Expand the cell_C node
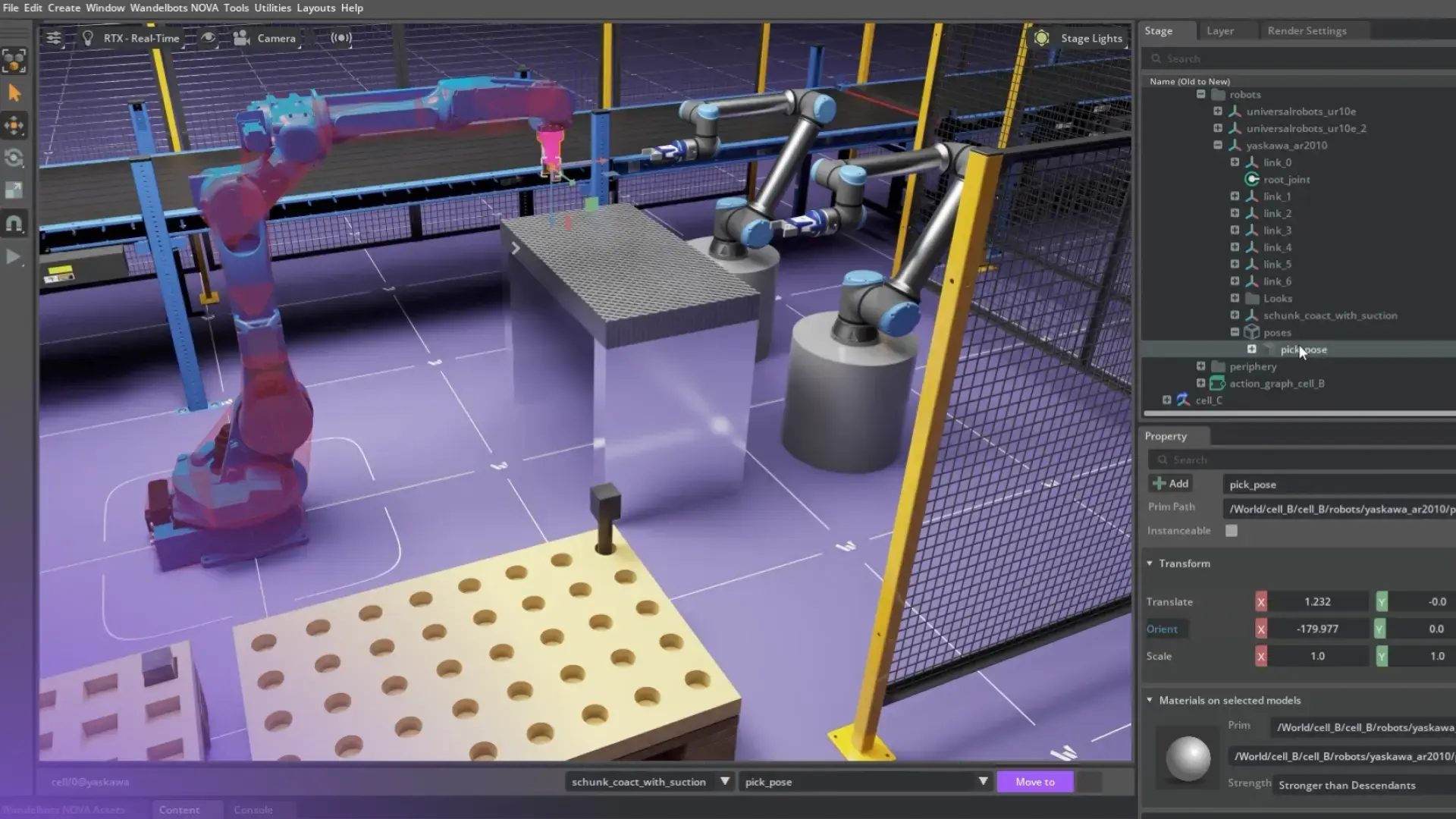This screenshot has width=1456, height=819. pyautogui.click(x=1167, y=400)
